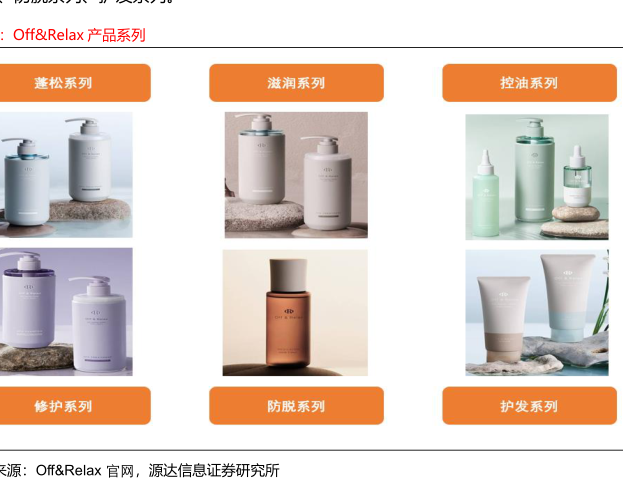Select the purple pump bottles product image
Image resolution: width=623 pixels, height=480 pixels.
point(66,312)
